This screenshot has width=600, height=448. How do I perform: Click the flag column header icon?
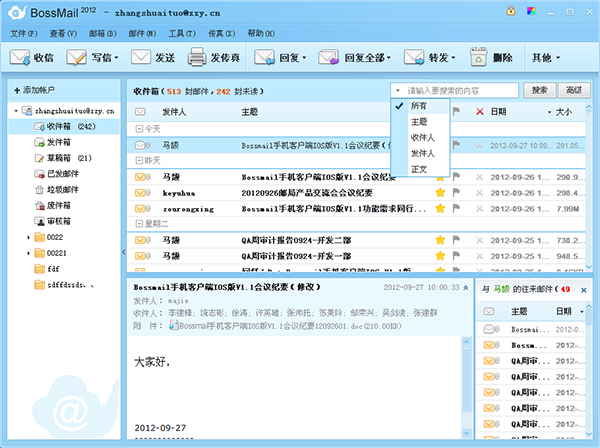tap(456, 111)
